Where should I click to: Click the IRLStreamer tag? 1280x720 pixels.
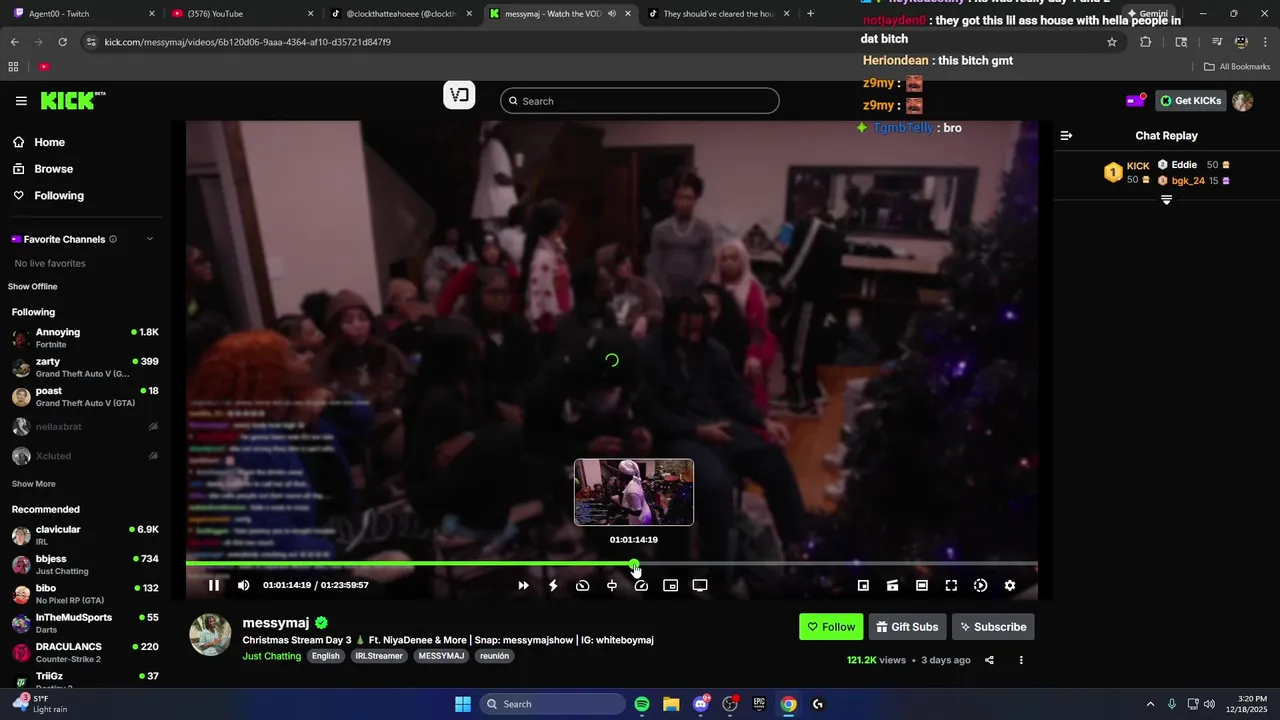tap(379, 656)
